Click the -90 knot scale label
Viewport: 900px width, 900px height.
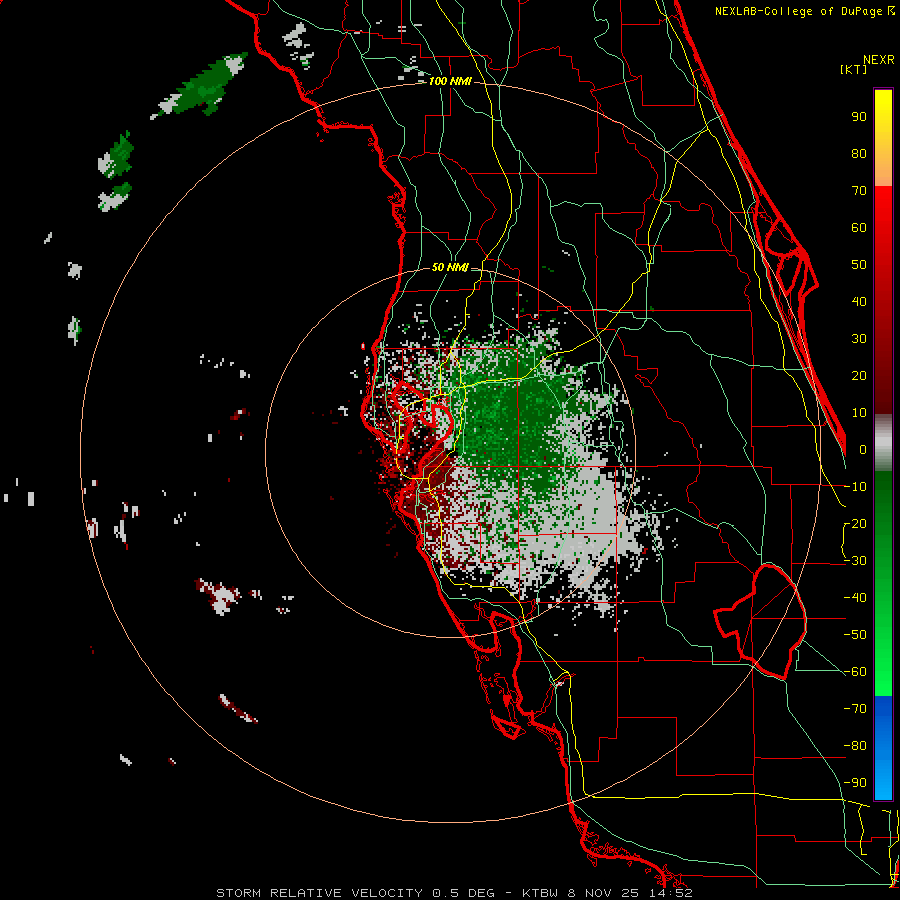(x=855, y=783)
